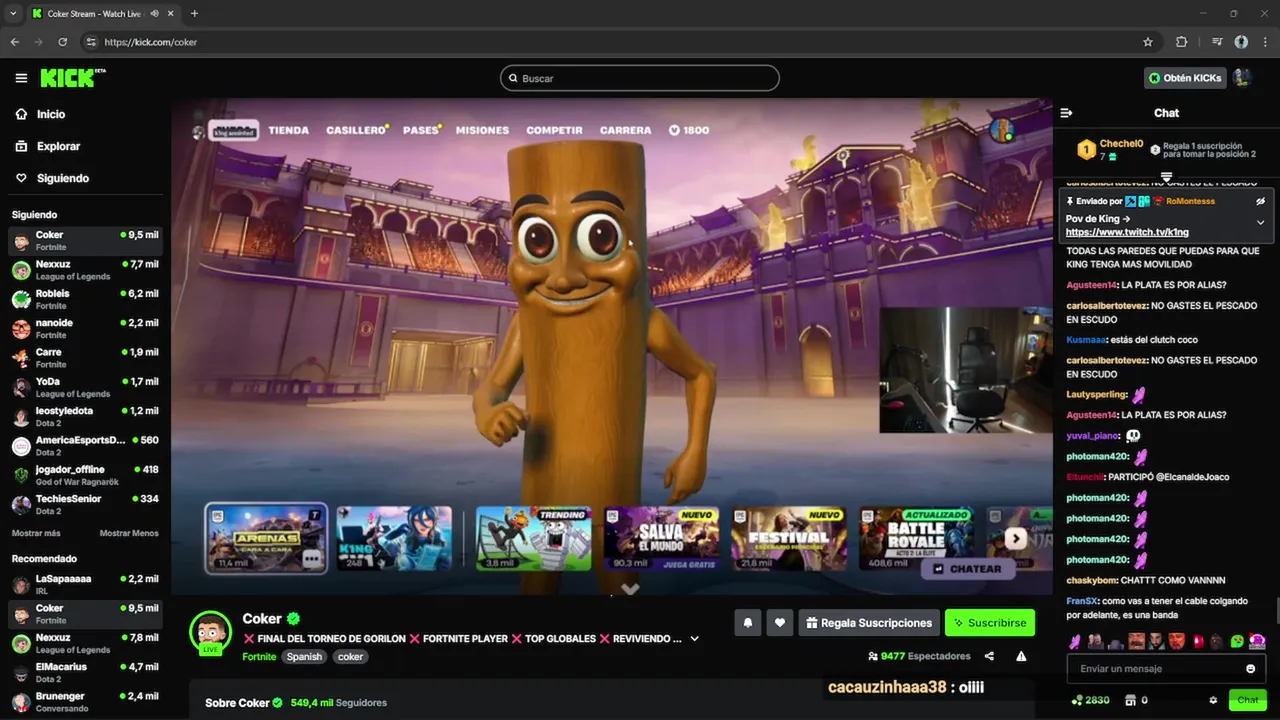Open YoDa channel in sidebar
The width and height of the screenshot is (1280, 720).
[x=85, y=387]
